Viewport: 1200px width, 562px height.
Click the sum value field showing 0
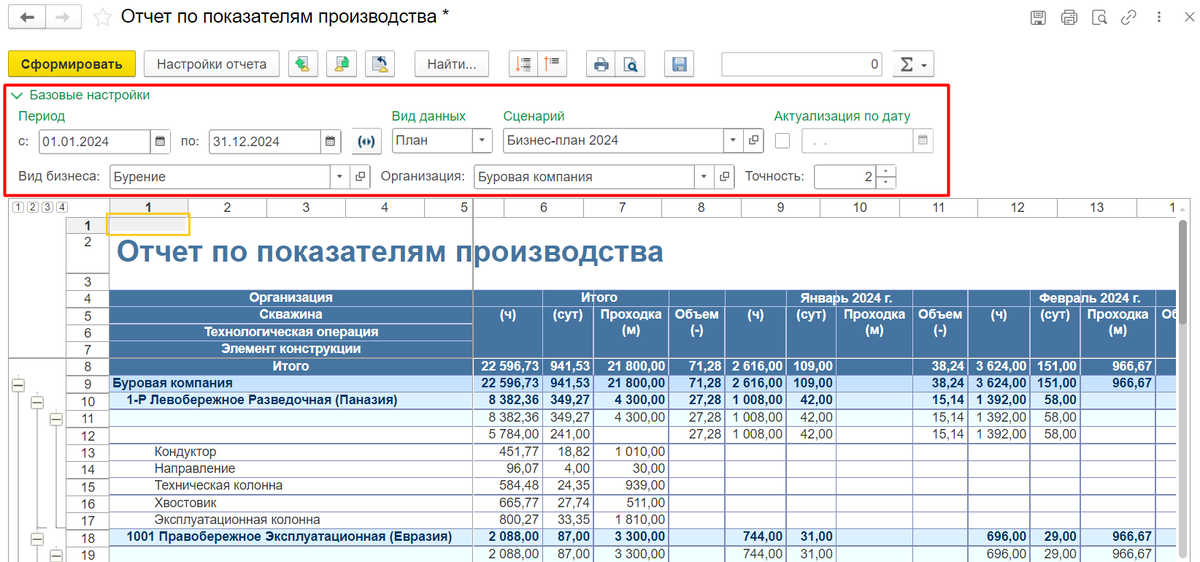tap(802, 64)
